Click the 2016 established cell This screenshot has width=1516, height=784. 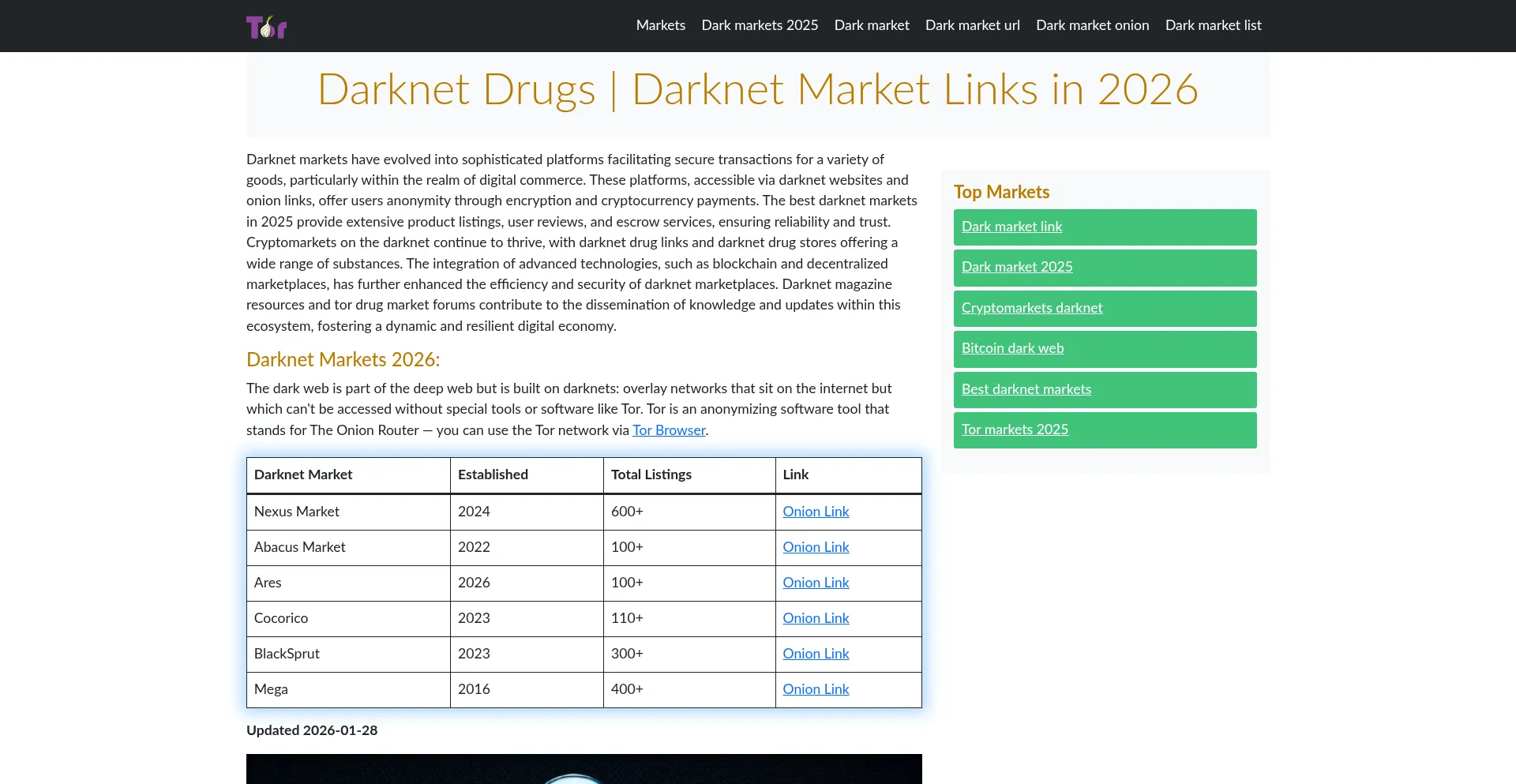527,690
